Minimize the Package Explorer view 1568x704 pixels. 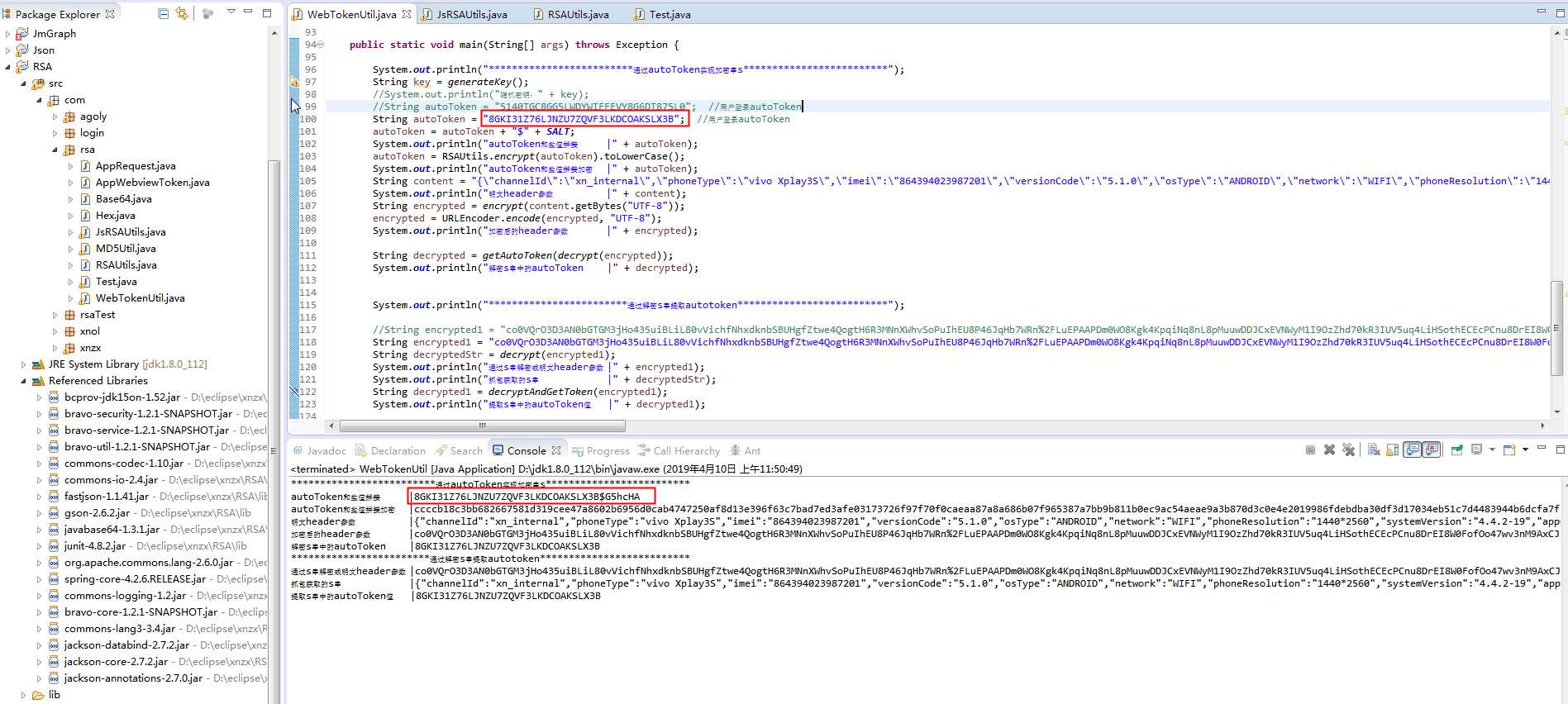point(248,12)
